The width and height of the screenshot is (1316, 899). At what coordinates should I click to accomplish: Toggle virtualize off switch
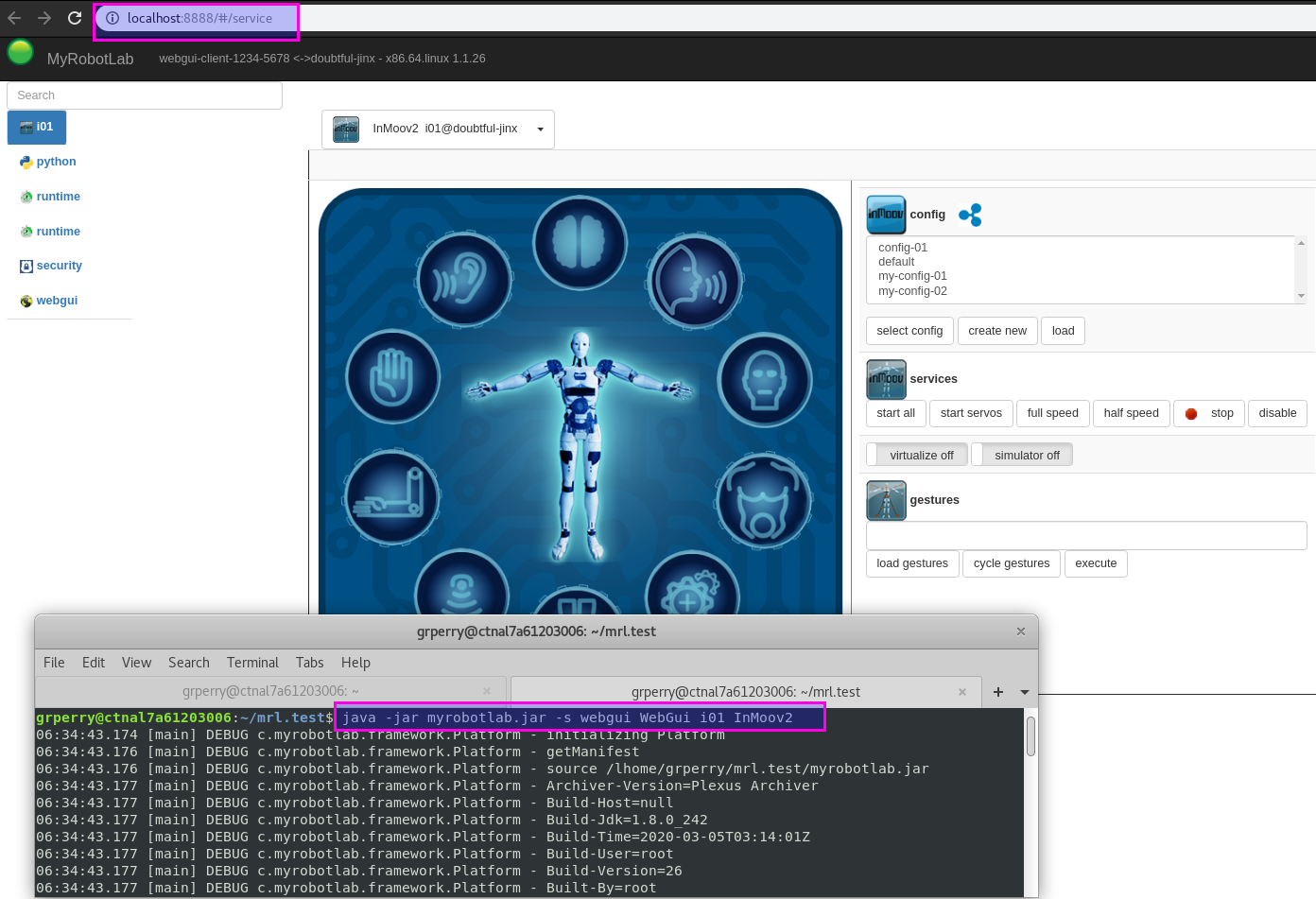[x=917, y=455]
